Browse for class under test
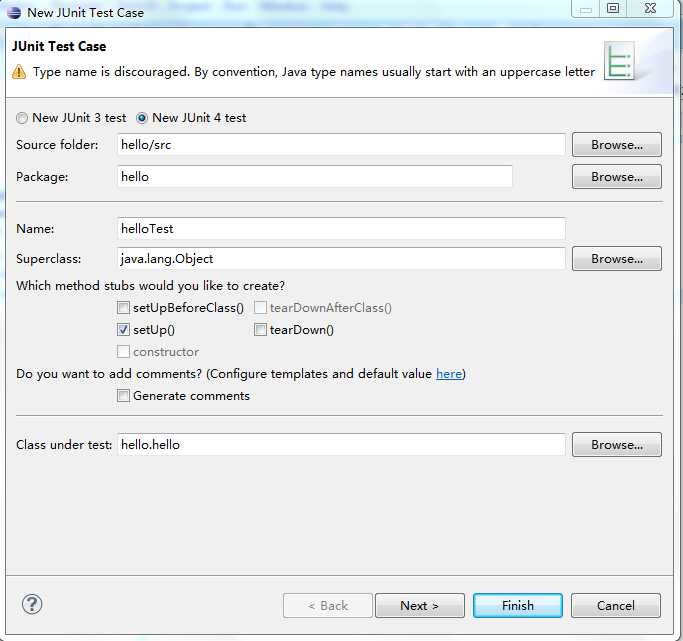The image size is (683, 641). [x=617, y=445]
